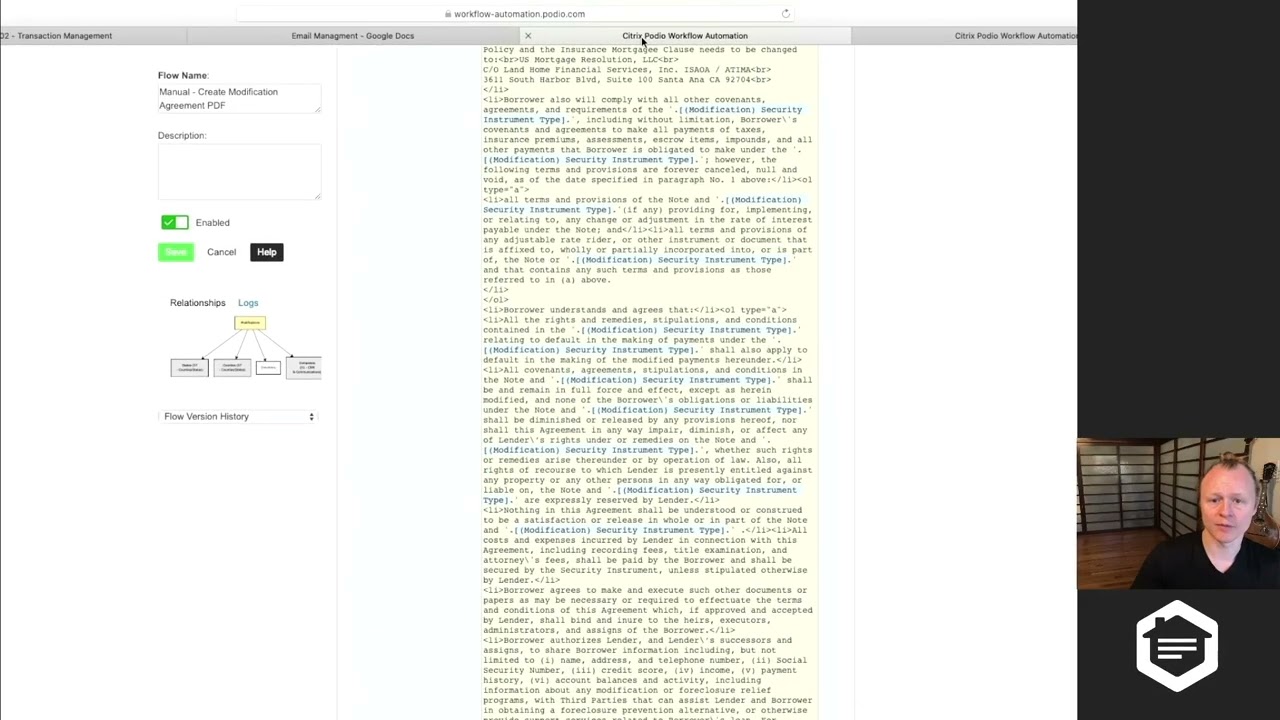Click the HTML template code text area
The width and height of the screenshot is (1280, 720).
point(650,381)
